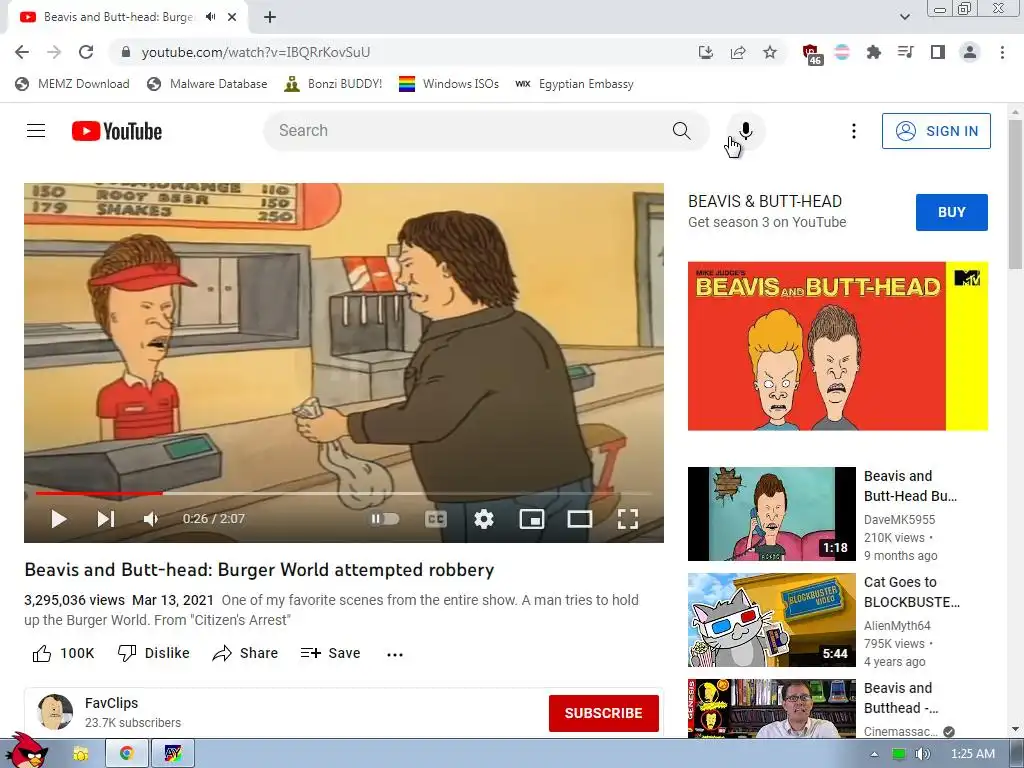This screenshot has width=1024, height=768.
Task: Switch to theater mode
Action: 579,519
